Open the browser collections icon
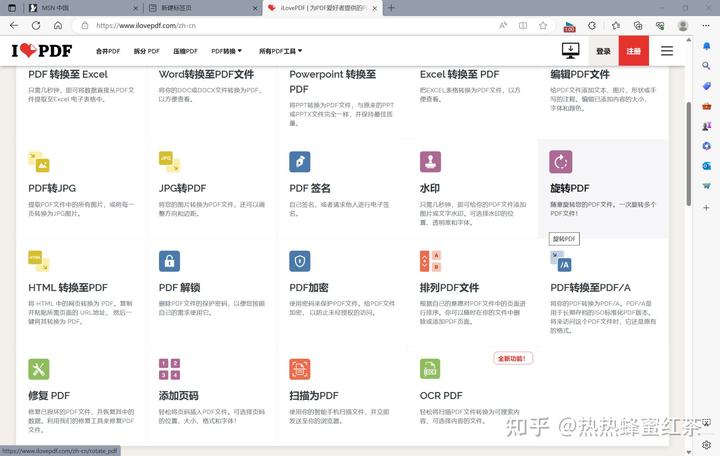Viewport: 720px width, 456px height. click(x=638, y=26)
